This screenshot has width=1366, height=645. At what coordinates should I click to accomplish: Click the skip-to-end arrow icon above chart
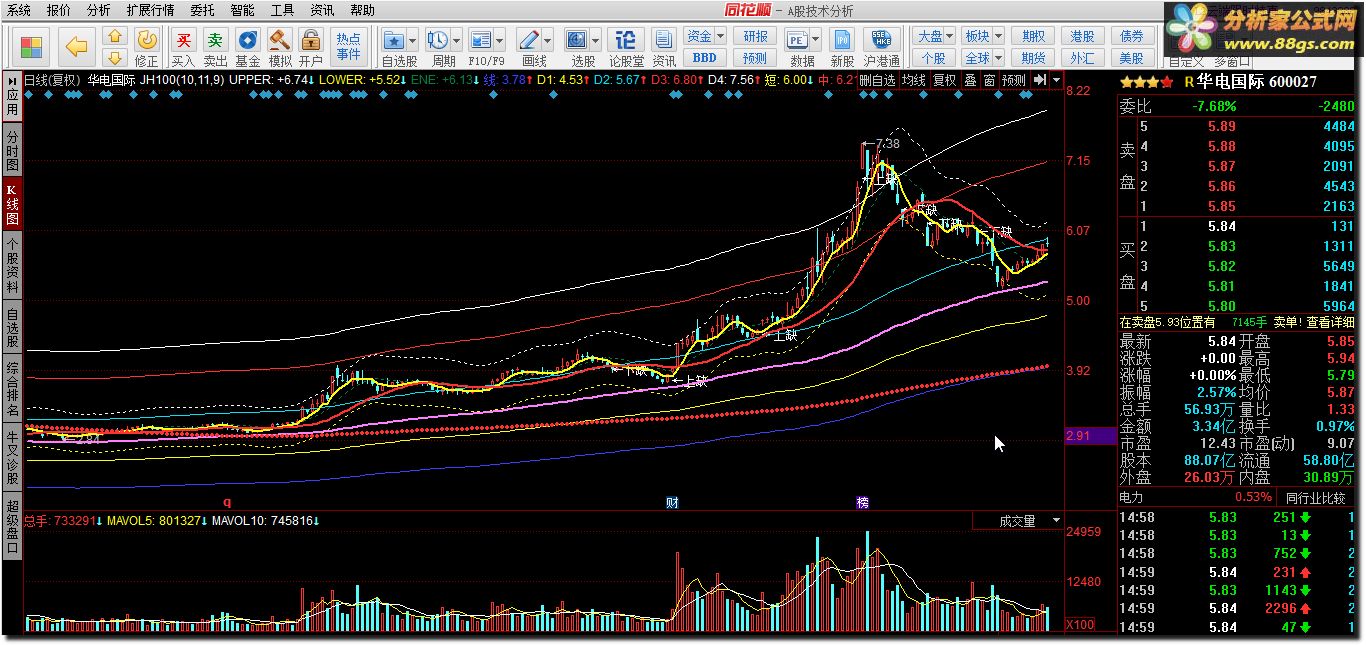pyautogui.click(x=1040, y=80)
